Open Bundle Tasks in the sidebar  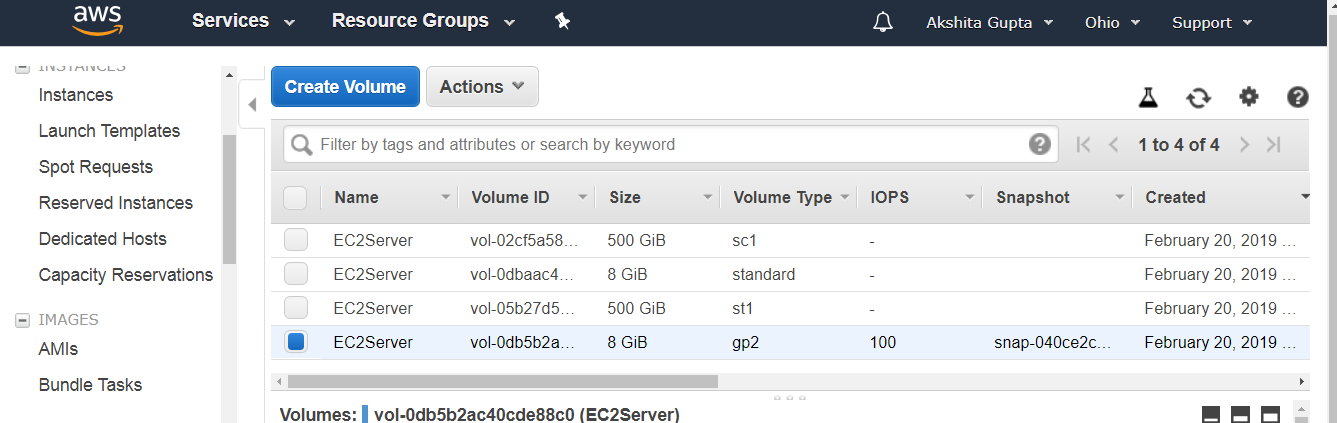(x=90, y=385)
